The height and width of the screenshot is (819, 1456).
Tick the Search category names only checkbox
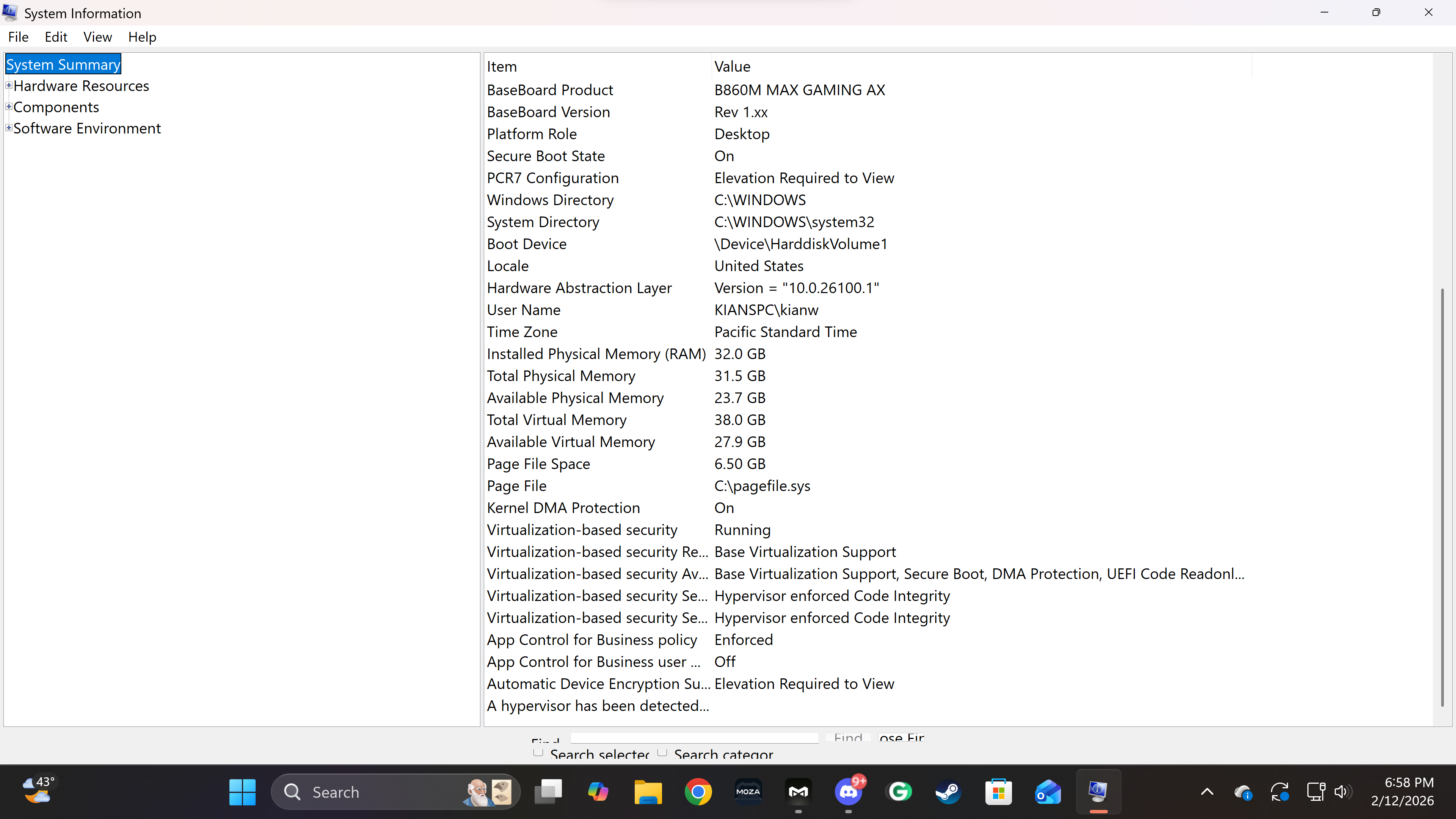coord(662,752)
